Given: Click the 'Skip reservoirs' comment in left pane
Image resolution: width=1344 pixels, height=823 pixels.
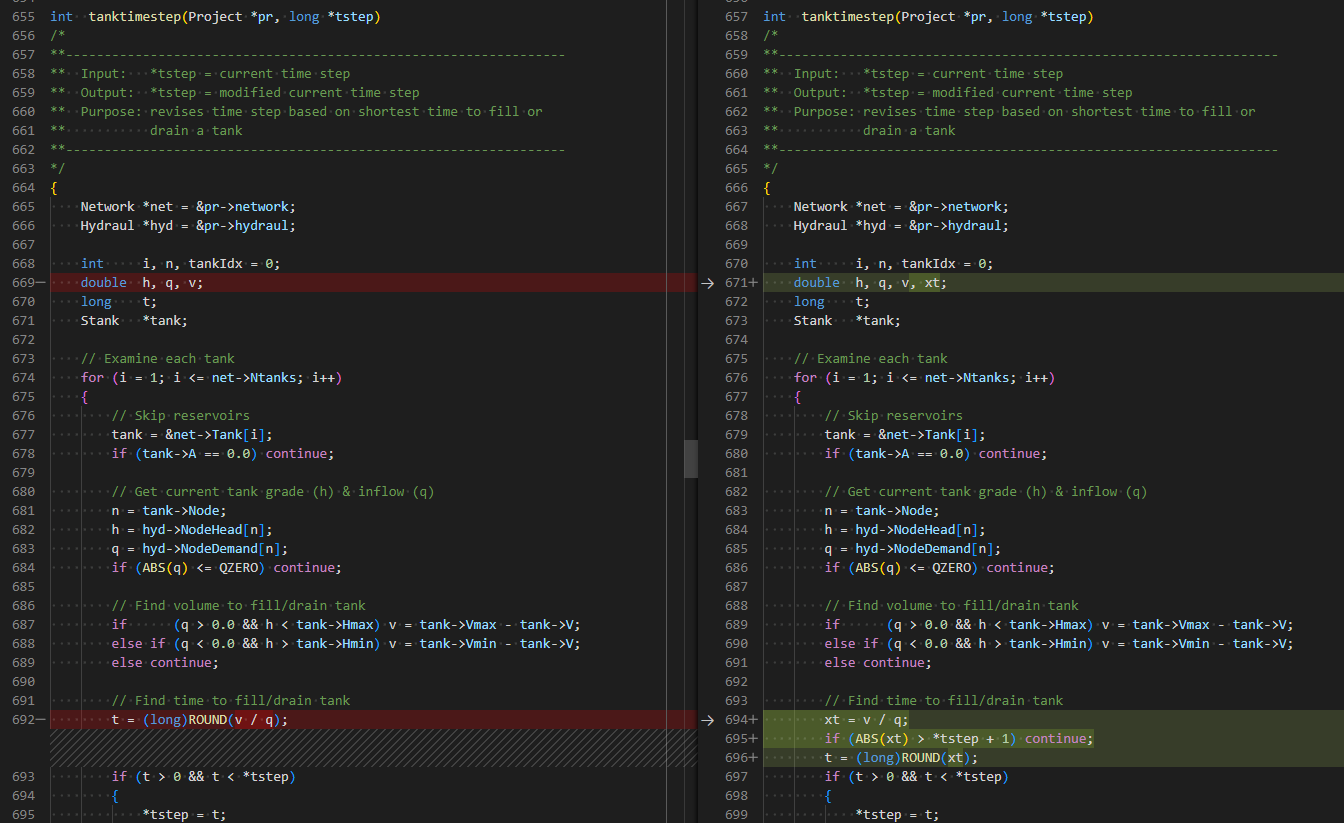Looking at the screenshot, I should (x=181, y=415).
